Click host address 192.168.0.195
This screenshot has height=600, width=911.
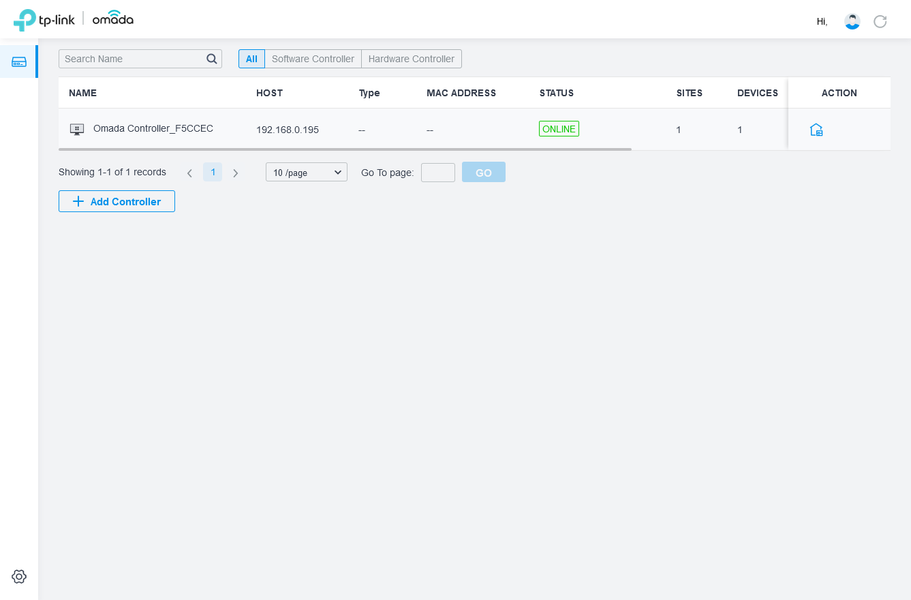coord(288,130)
